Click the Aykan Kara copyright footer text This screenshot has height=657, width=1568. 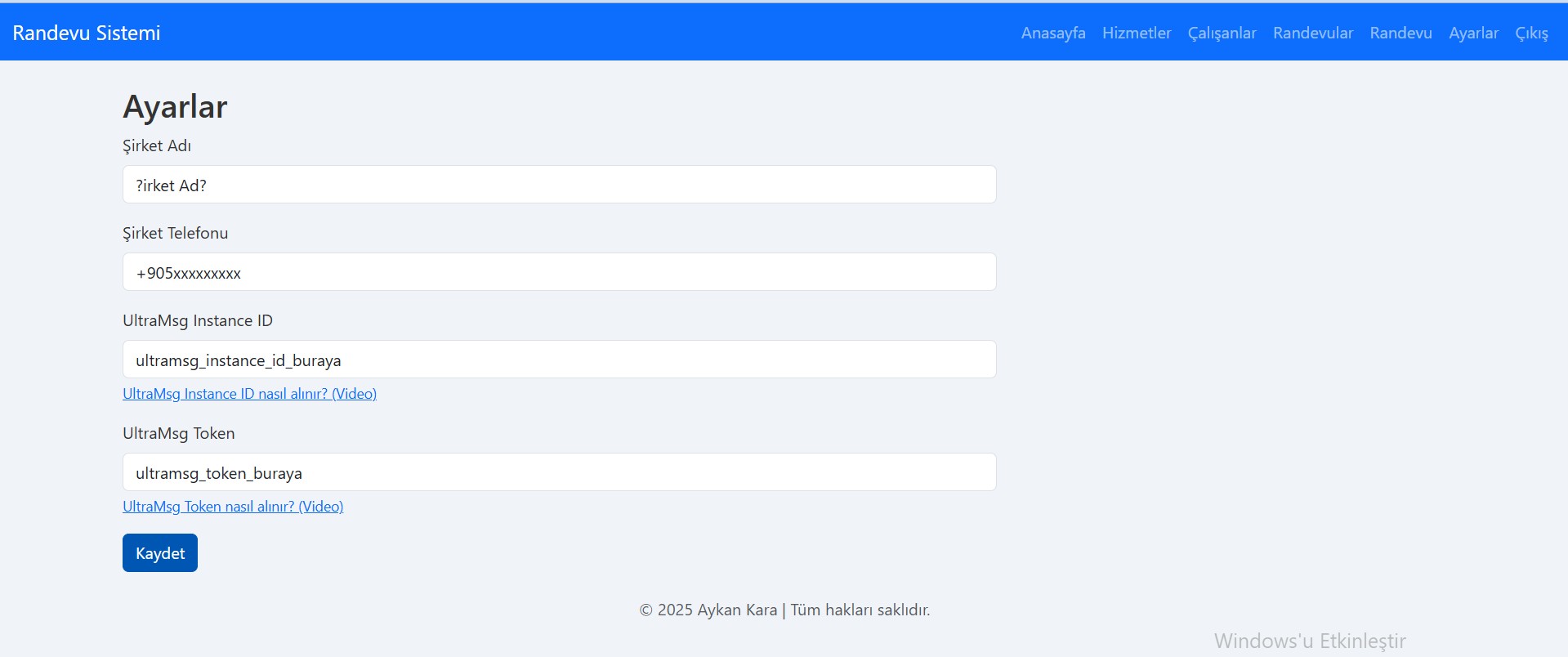tap(784, 610)
